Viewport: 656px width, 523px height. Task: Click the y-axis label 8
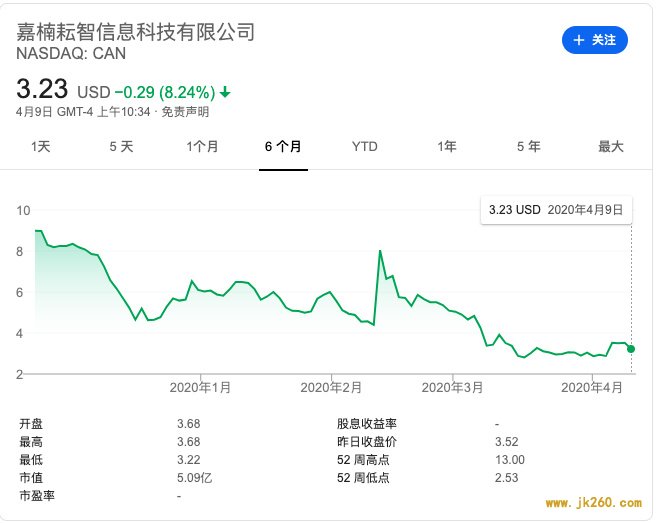pos(20,251)
